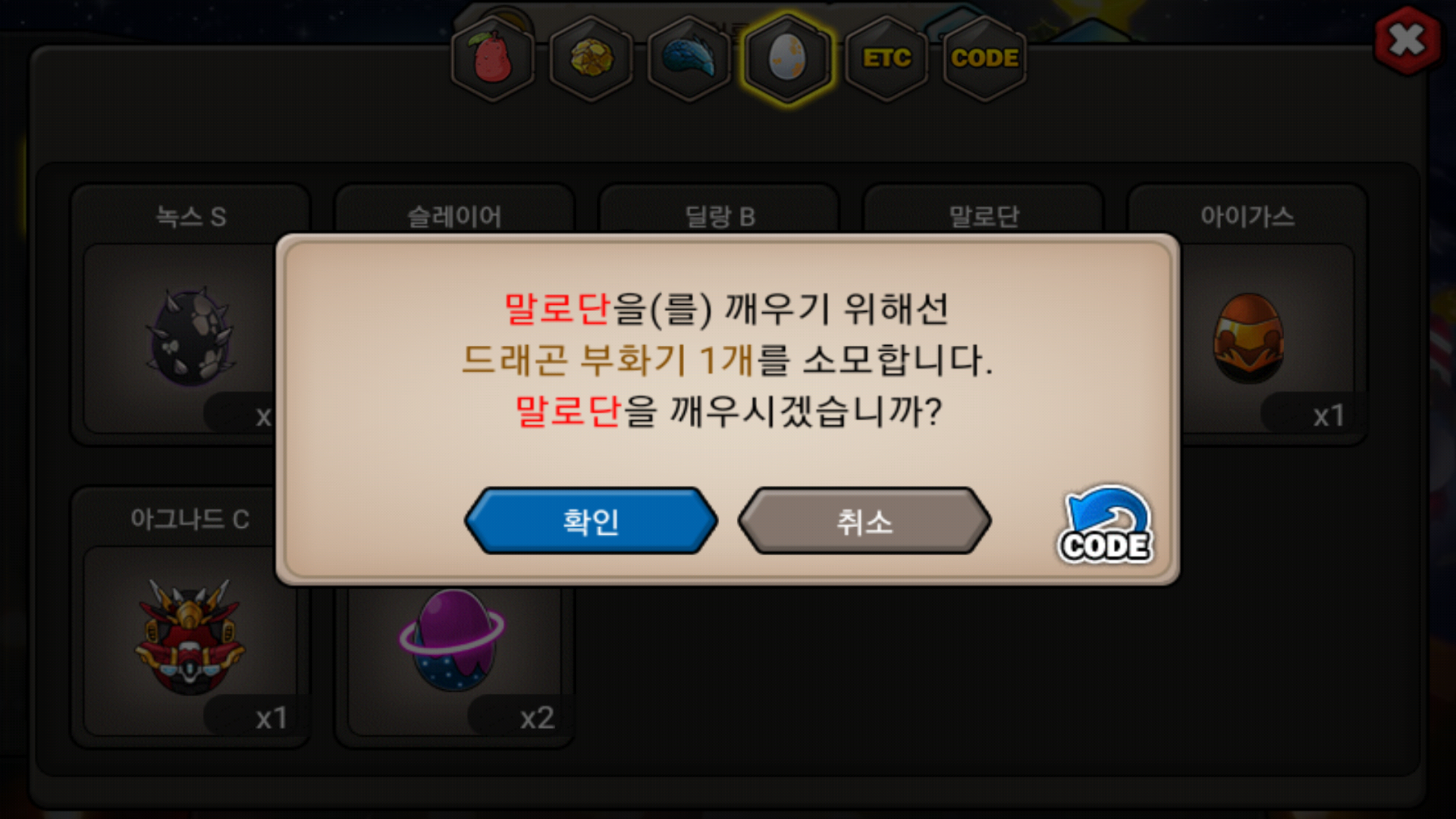Screen dimensions: 1456x819
Task: Select the purple ringed planet egg
Action: click(x=452, y=640)
